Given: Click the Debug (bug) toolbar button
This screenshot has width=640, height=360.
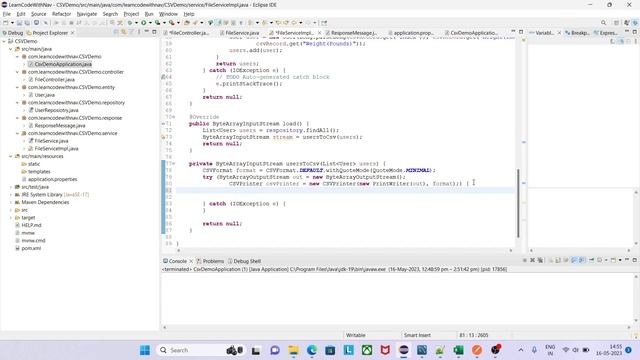Looking at the screenshot, I should coord(129,23).
